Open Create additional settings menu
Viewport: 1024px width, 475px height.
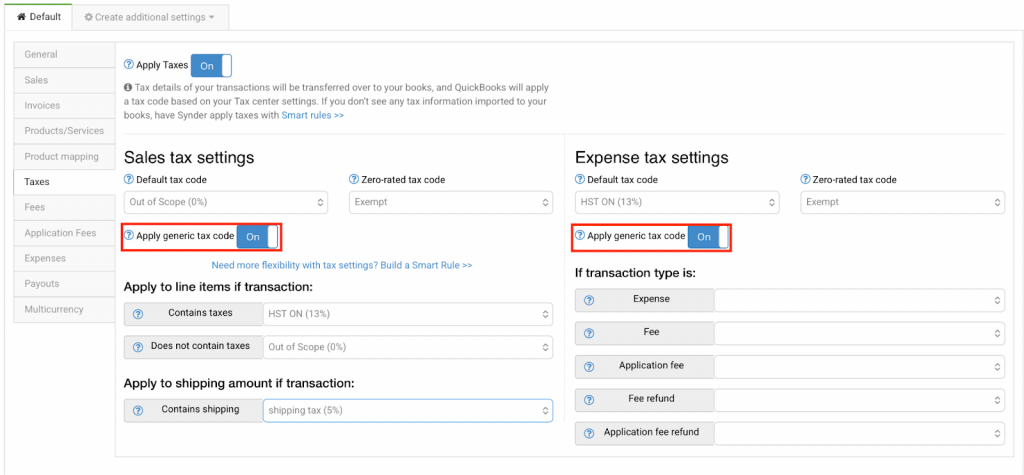coord(151,18)
